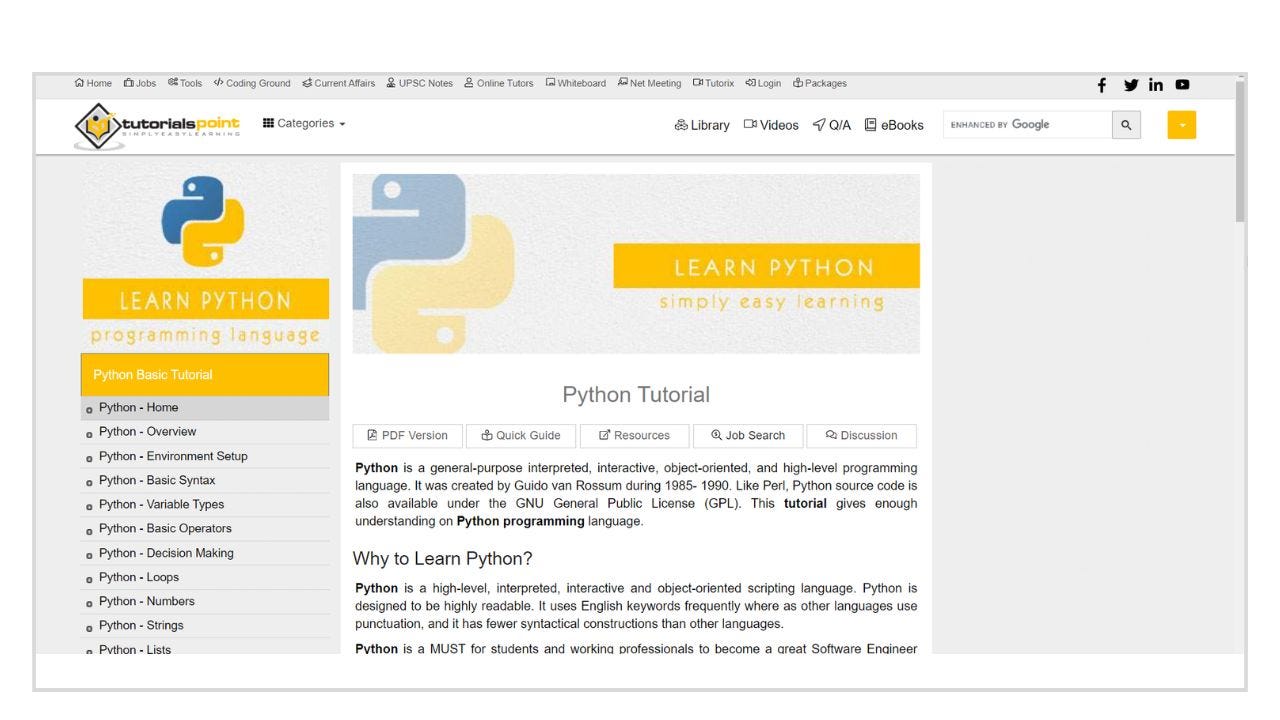Open the Twitter social icon

[1131, 85]
